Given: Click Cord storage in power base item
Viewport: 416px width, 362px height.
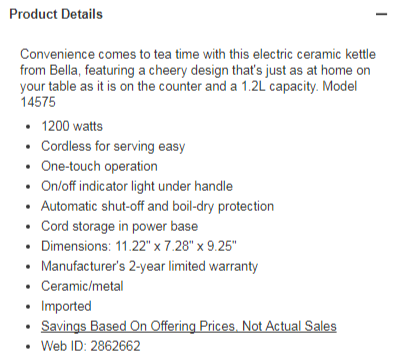Looking at the screenshot, I should [120, 226].
